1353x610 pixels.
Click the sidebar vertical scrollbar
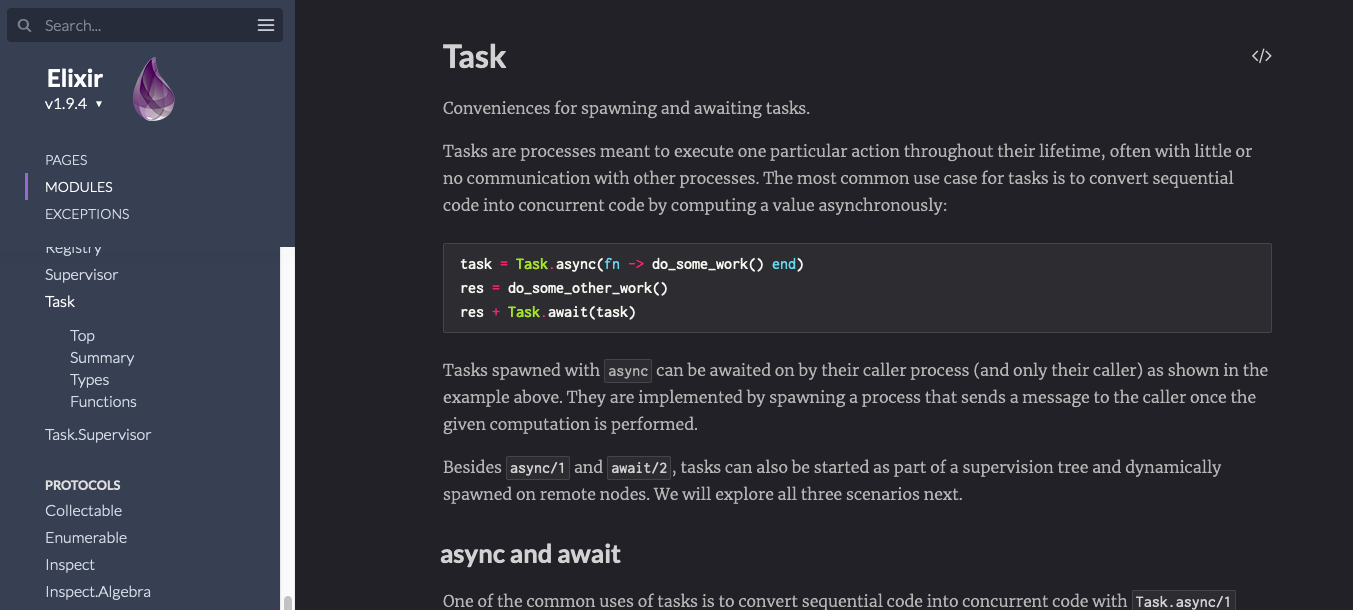[288, 428]
